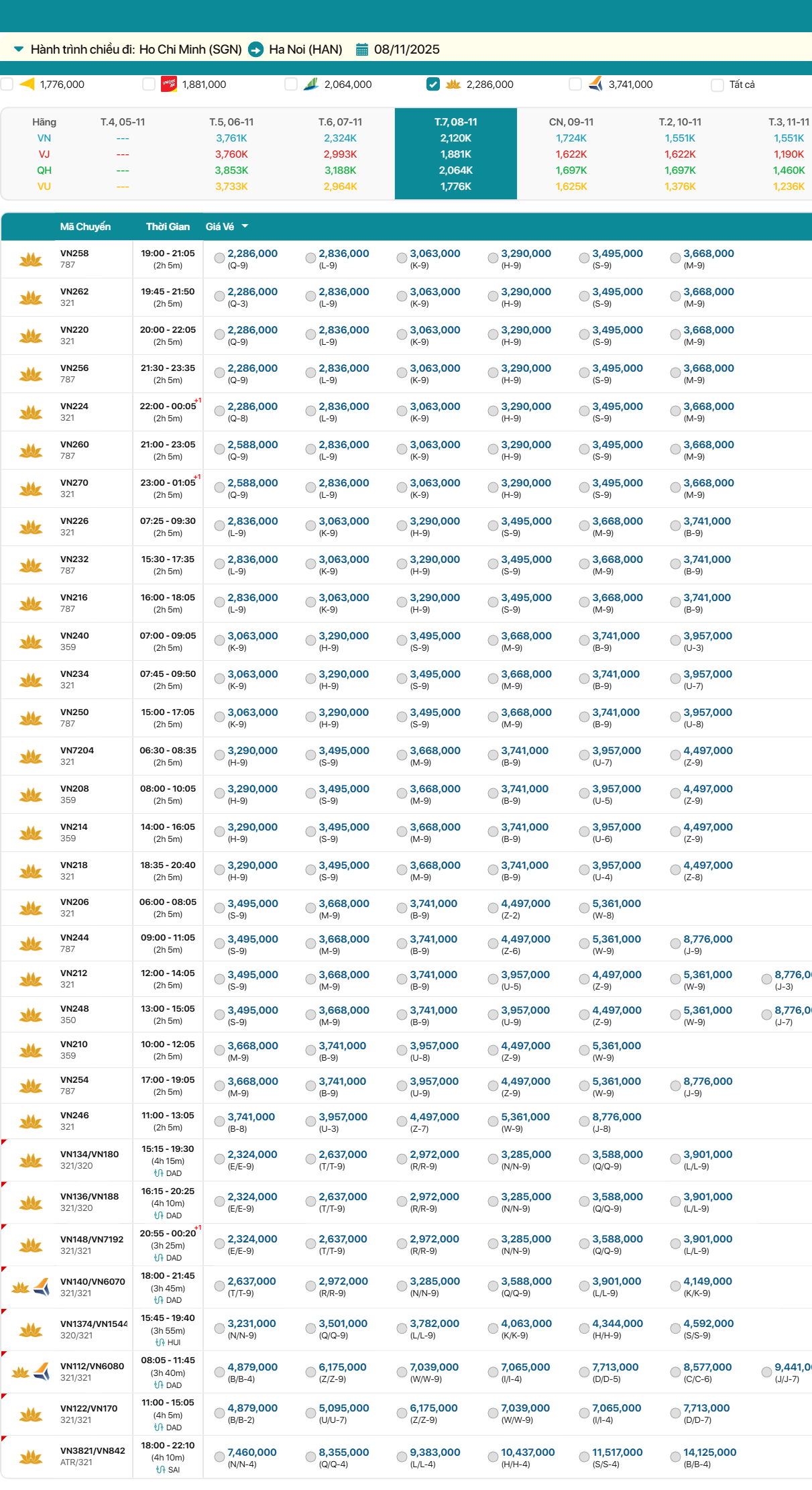Image resolution: width=812 pixels, height=1490 pixels.
Task: Collapse the "Hành trình chiều đi" section arrow
Action: point(19,49)
